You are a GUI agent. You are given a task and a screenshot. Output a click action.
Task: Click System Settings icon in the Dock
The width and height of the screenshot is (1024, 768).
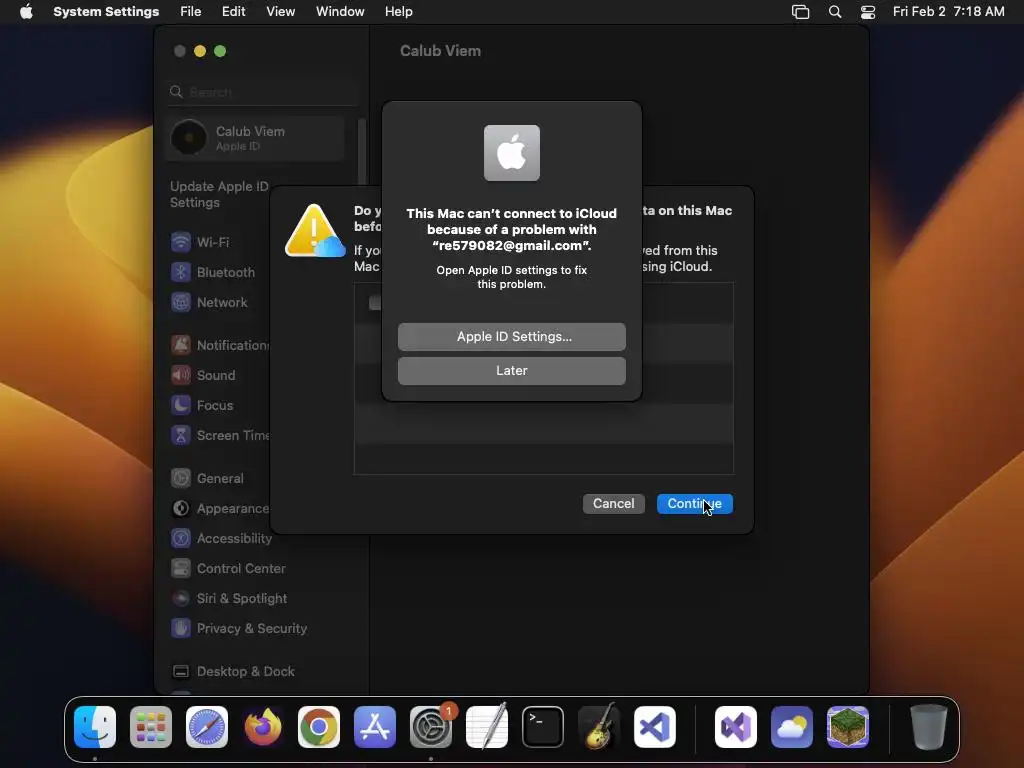click(x=431, y=727)
